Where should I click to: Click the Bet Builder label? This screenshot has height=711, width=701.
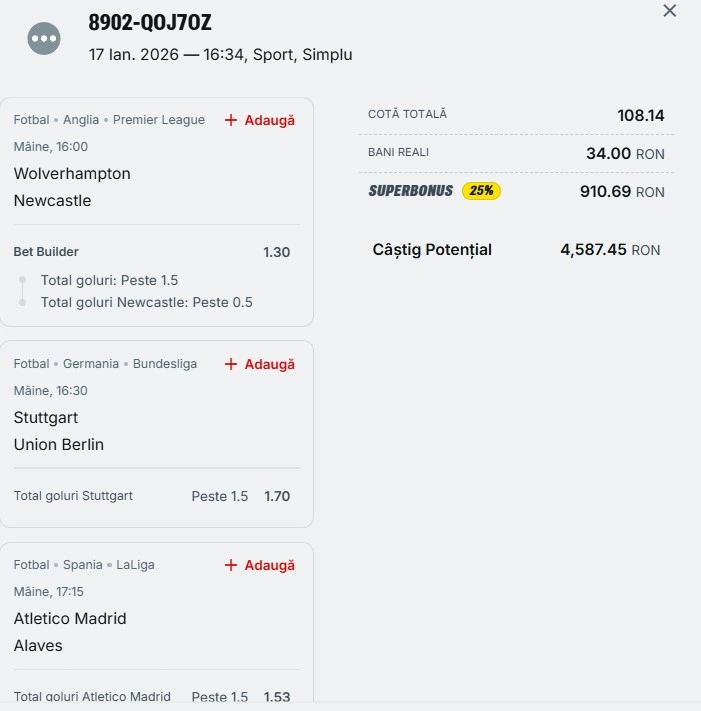[x=46, y=252]
